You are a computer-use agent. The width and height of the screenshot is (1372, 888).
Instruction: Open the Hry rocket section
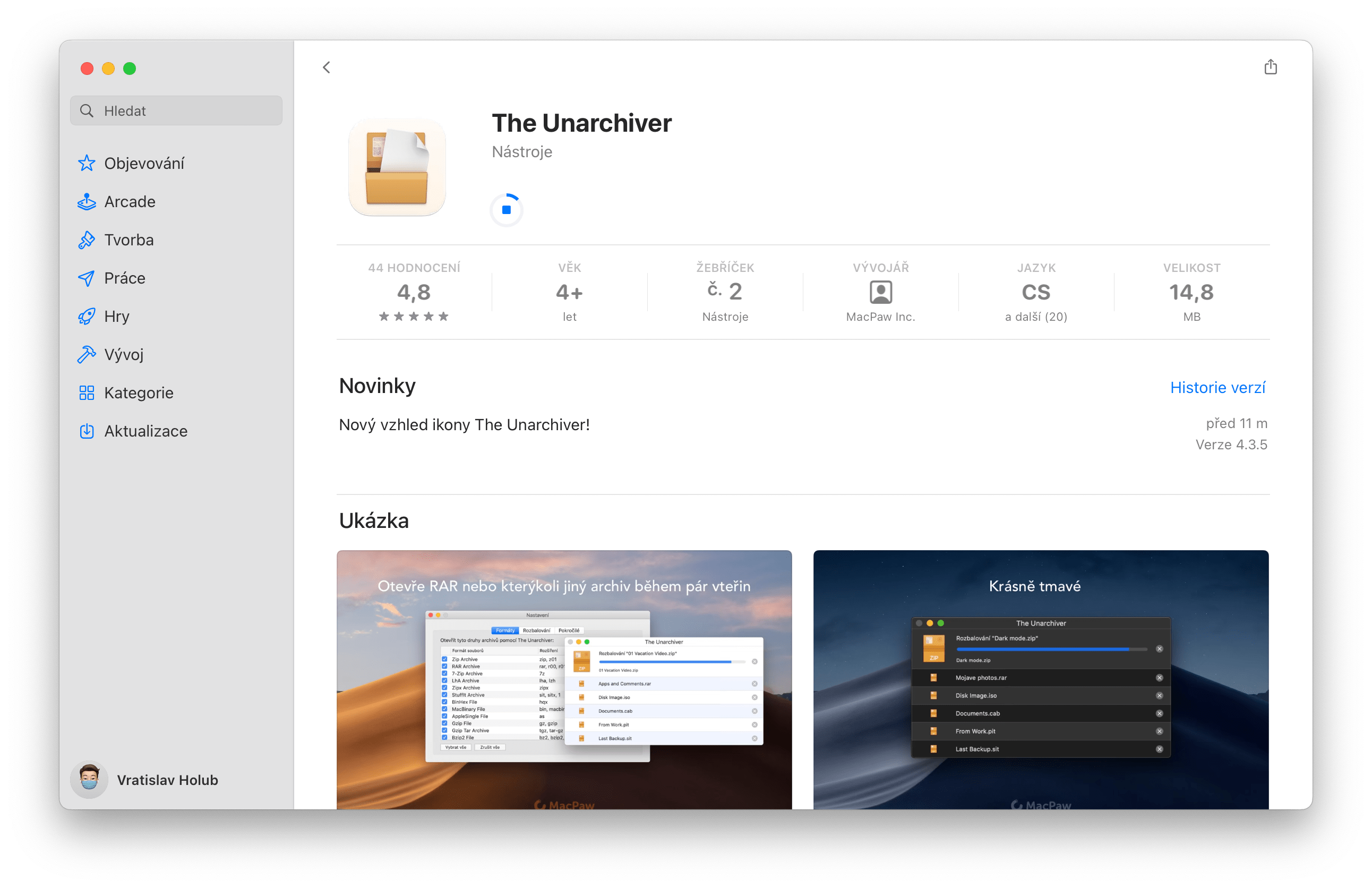116,317
